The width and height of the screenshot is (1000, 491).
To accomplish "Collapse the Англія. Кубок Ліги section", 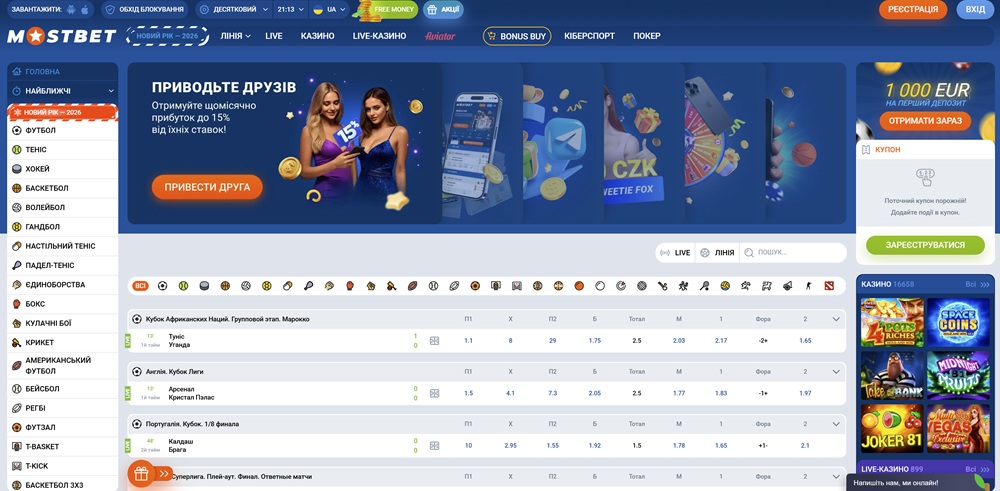I will (836, 371).
